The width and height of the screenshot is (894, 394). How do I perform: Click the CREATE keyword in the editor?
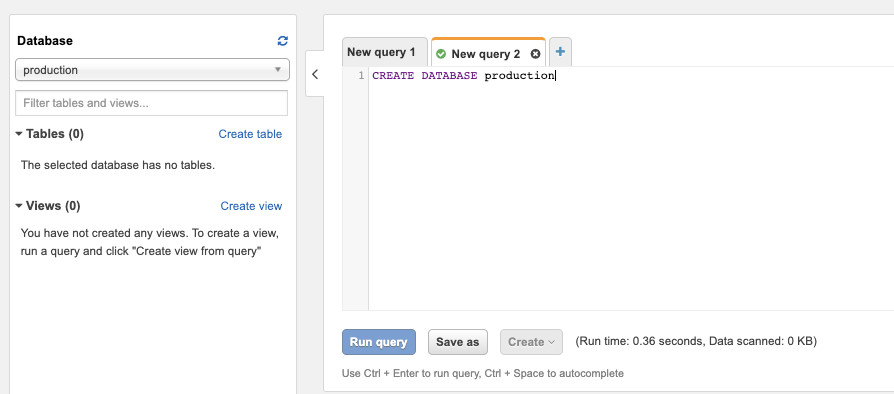(393, 75)
